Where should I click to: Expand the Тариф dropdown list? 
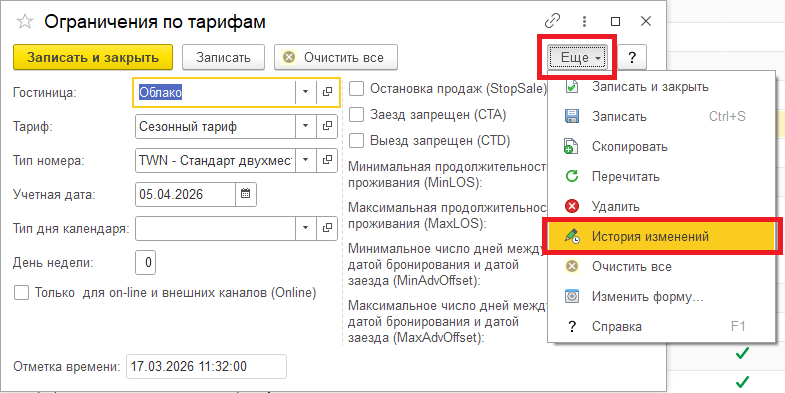[305, 126]
